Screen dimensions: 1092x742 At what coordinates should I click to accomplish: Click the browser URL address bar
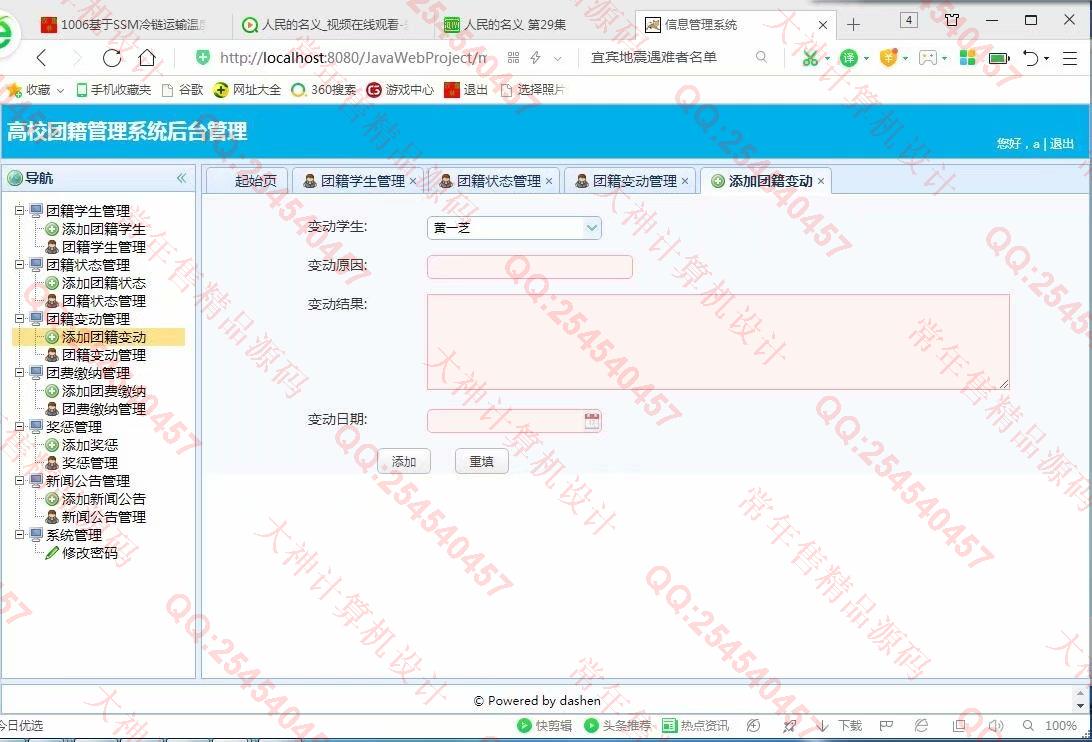click(x=352, y=58)
